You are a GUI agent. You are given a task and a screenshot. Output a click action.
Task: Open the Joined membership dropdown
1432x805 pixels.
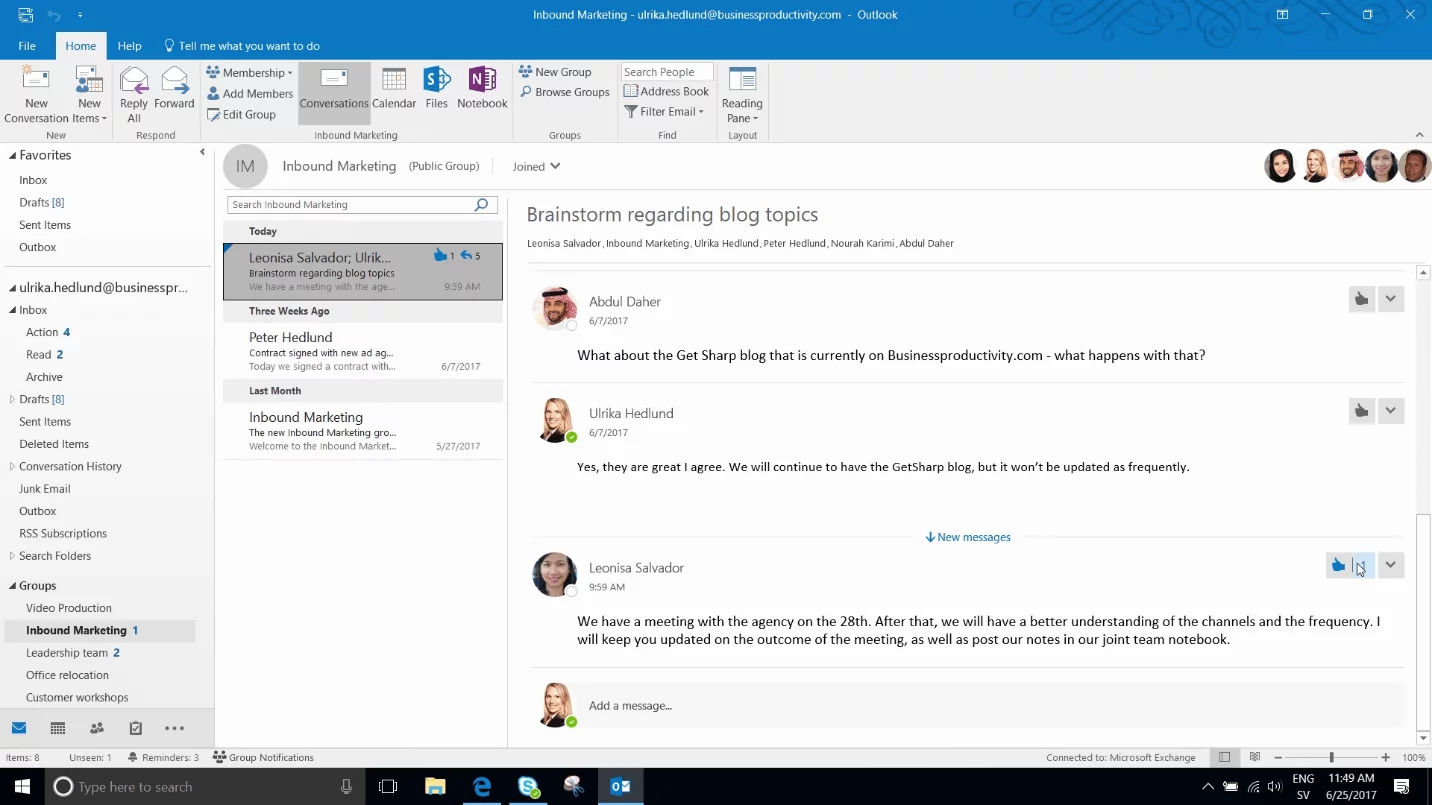(537, 166)
